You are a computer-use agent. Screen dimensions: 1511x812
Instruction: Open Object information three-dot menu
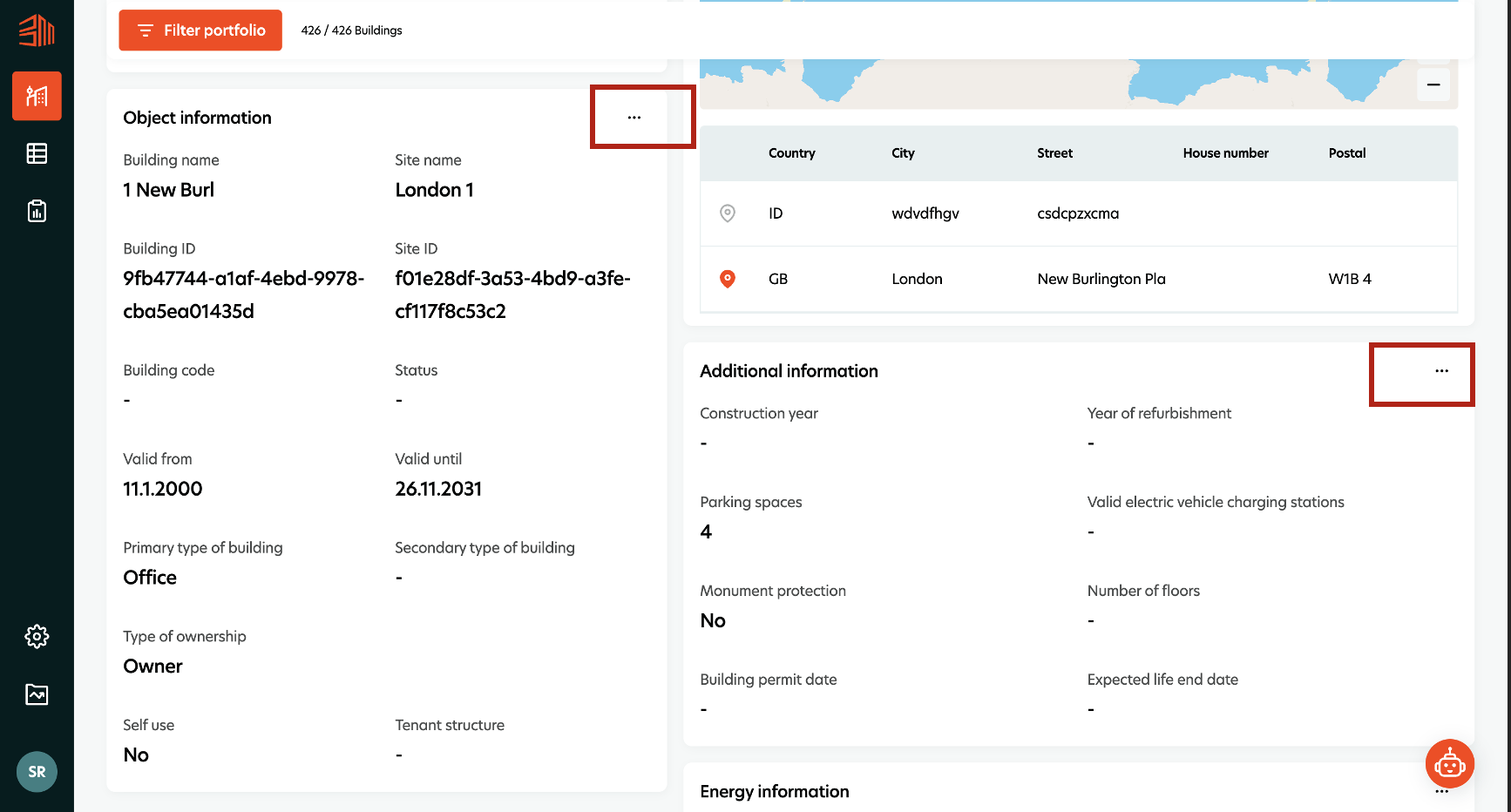point(634,118)
